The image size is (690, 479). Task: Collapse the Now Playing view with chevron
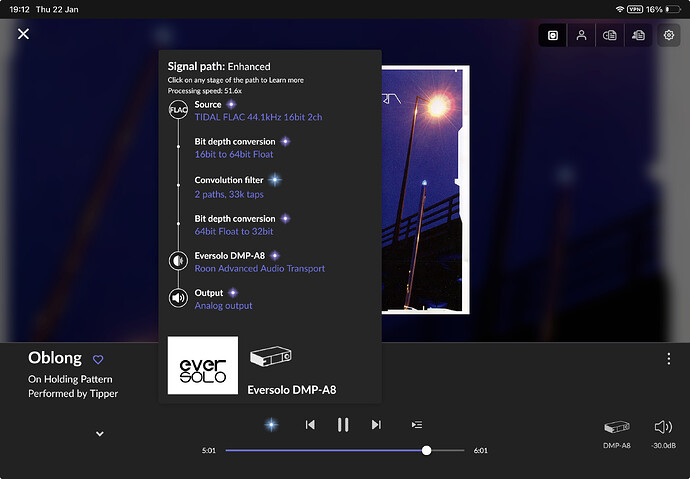pyautogui.click(x=100, y=434)
